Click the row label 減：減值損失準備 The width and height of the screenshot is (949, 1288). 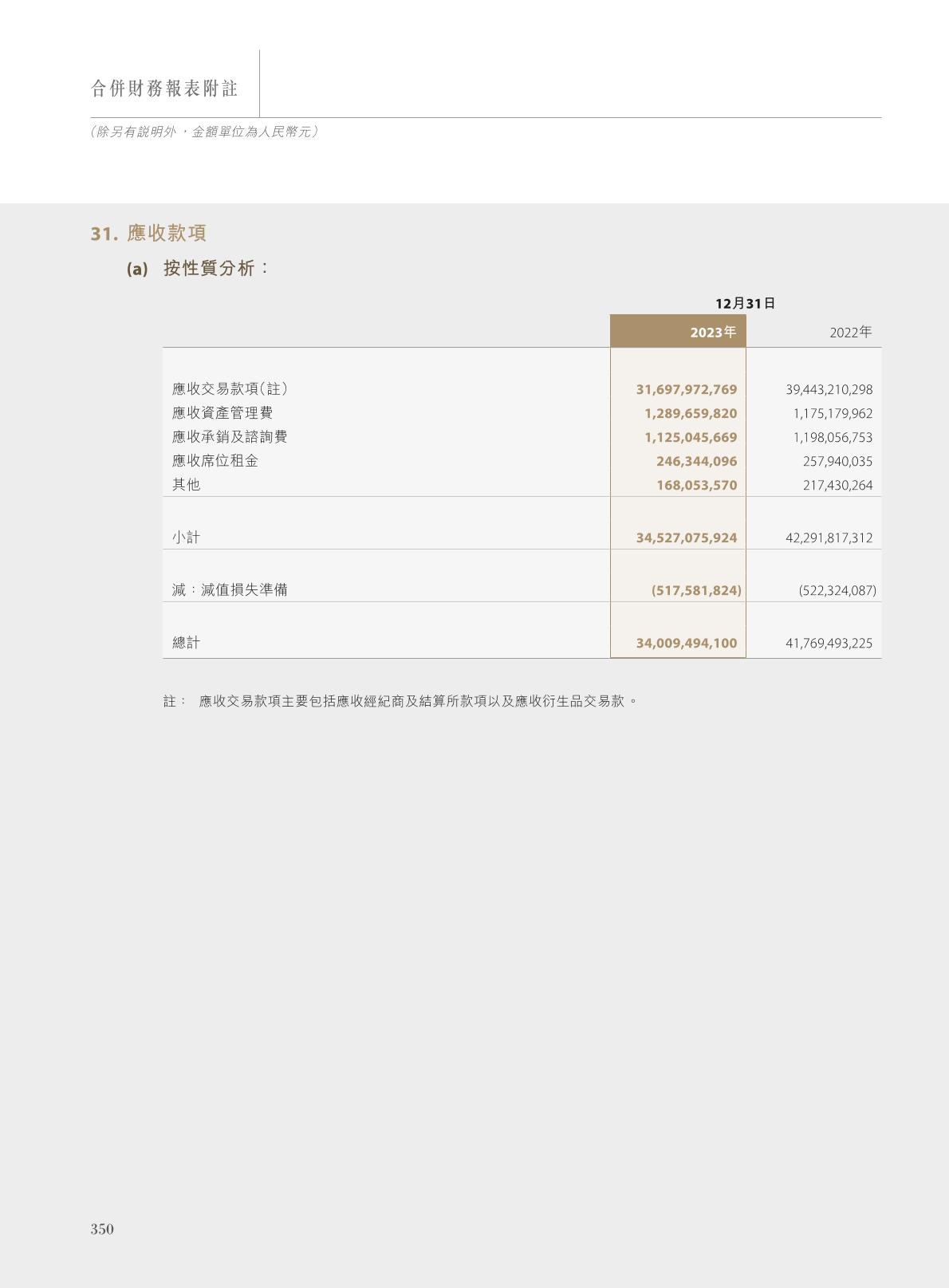(x=230, y=590)
